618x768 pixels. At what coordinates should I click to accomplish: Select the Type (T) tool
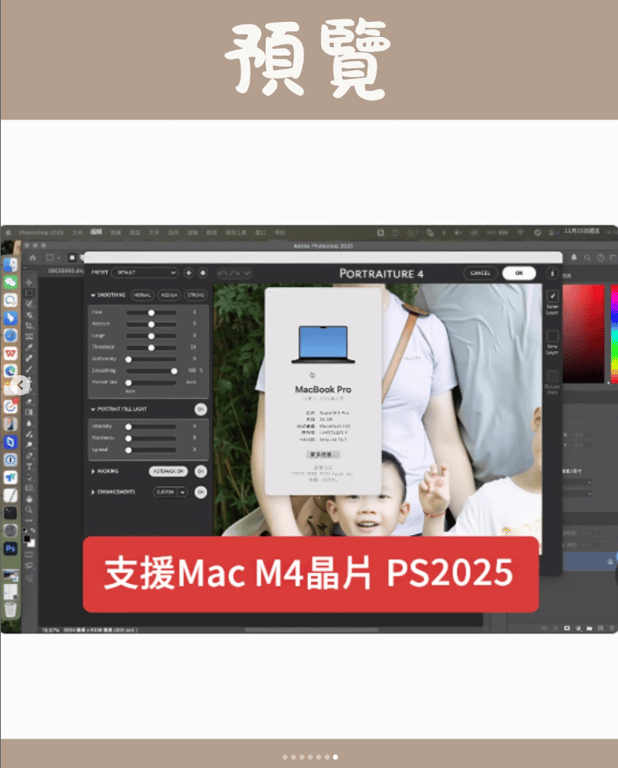pos(29,466)
